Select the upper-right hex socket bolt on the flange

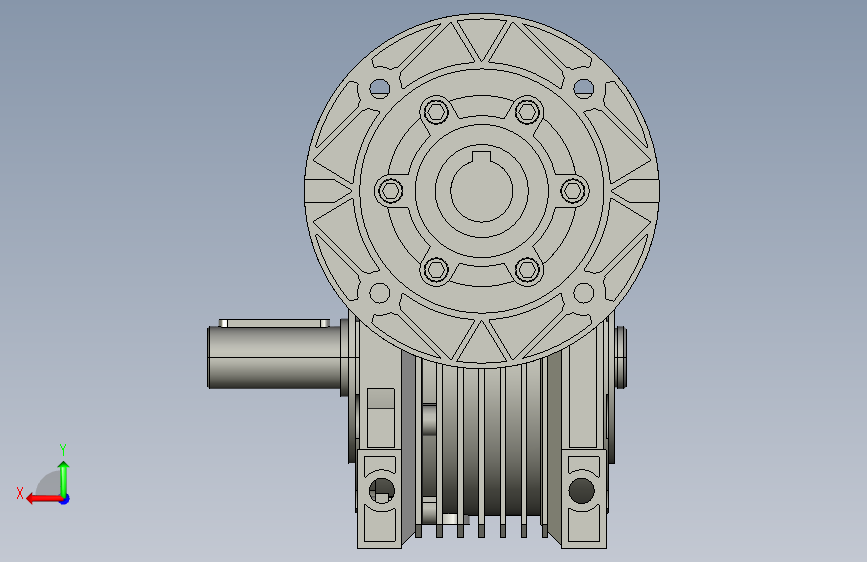pyautogui.click(x=527, y=112)
